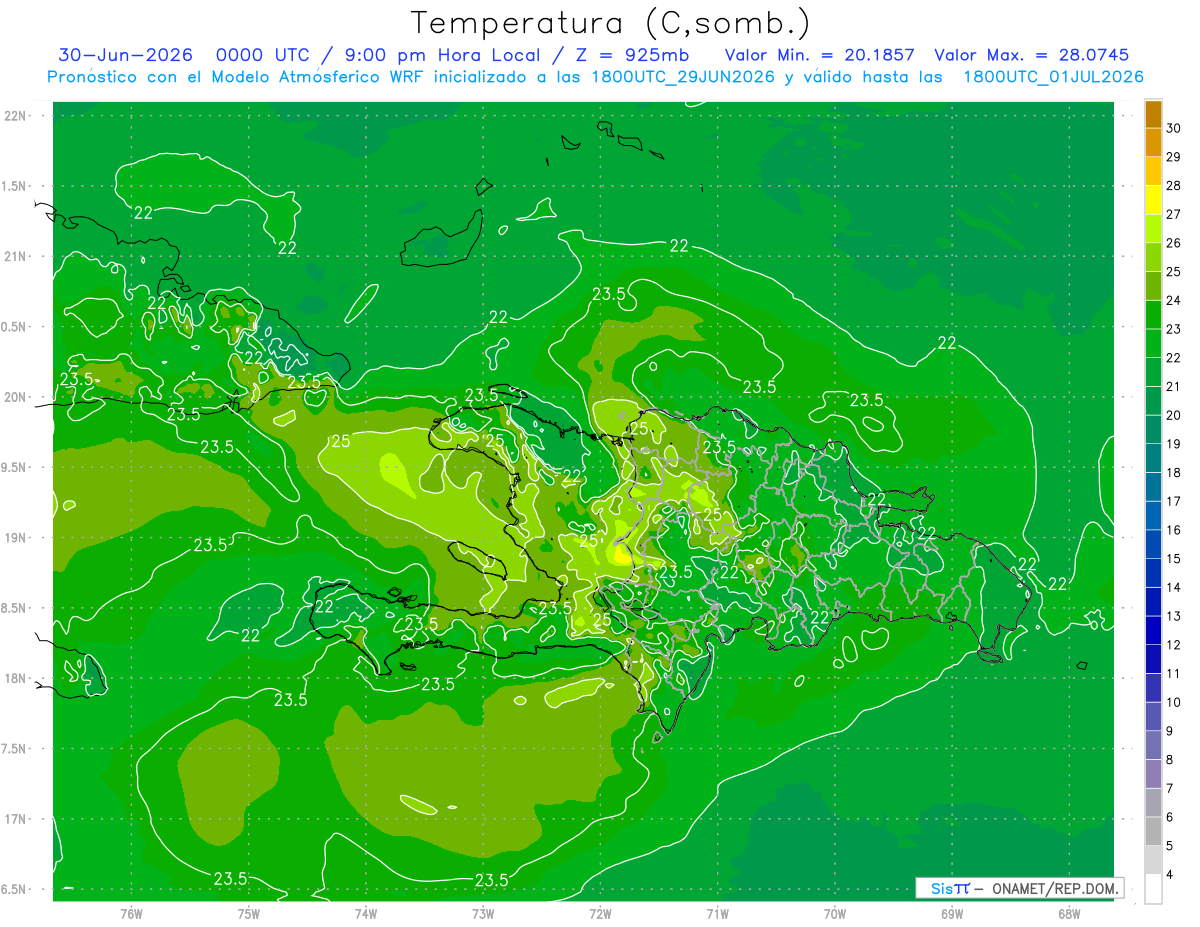The width and height of the screenshot is (1200, 927).
Task: Click the 68W longitude axis label
Action: click(1068, 913)
